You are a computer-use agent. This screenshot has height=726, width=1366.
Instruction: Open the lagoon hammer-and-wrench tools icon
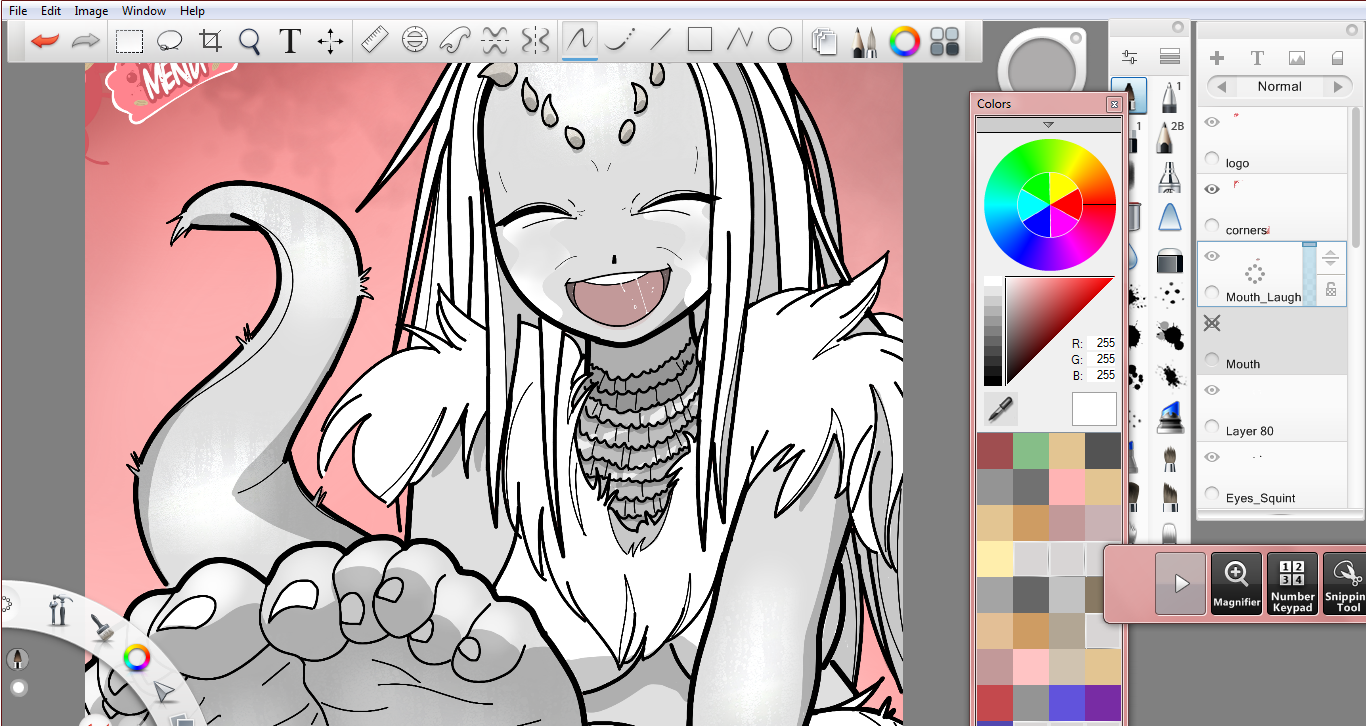point(59,610)
